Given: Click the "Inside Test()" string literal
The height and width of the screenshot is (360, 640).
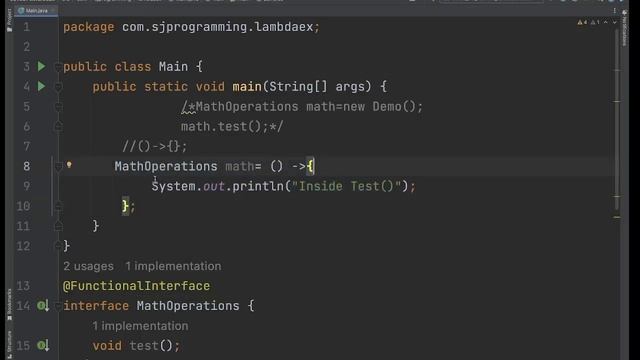Looking at the screenshot, I should [x=346, y=186].
